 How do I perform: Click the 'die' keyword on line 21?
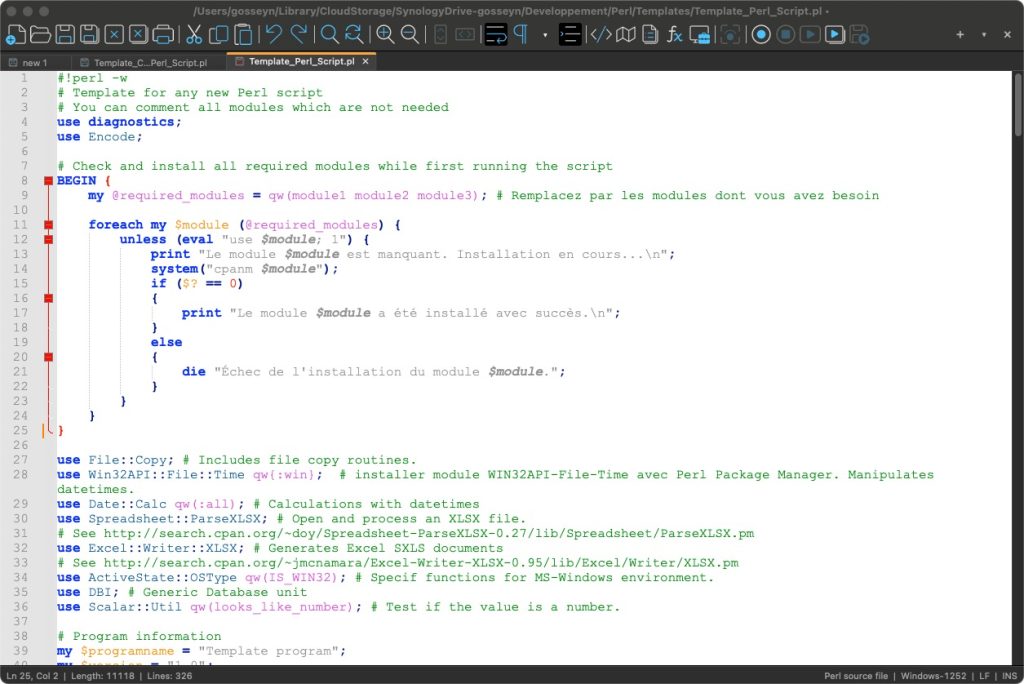(x=194, y=372)
